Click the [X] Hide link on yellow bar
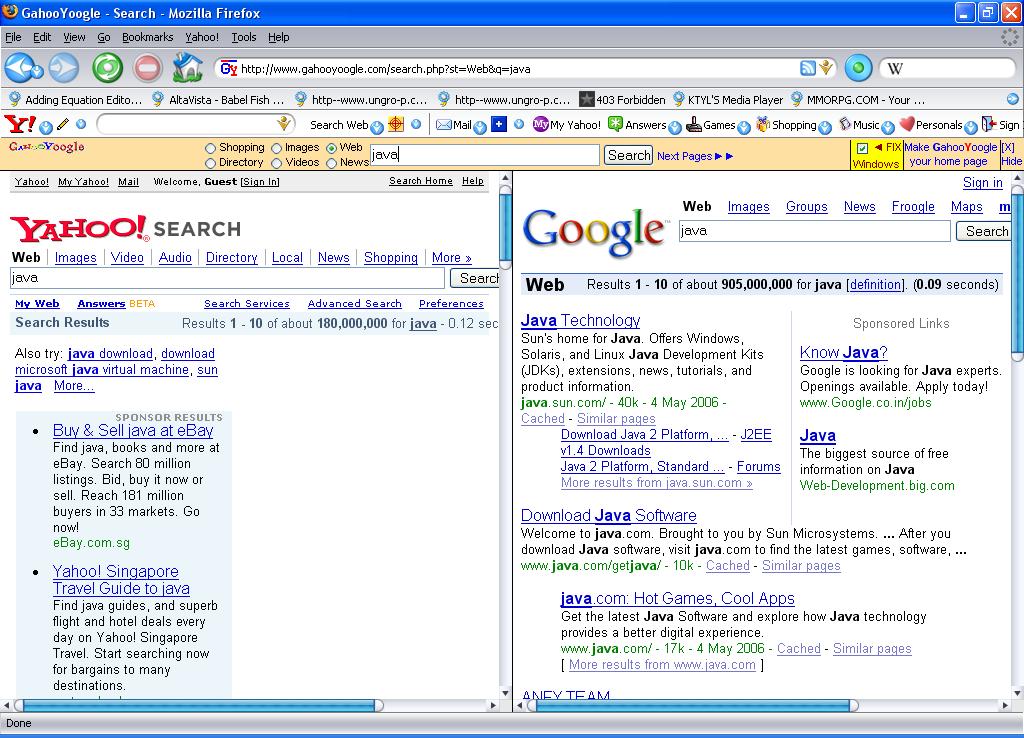This screenshot has width=1024, height=738. click(x=1010, y=155)
